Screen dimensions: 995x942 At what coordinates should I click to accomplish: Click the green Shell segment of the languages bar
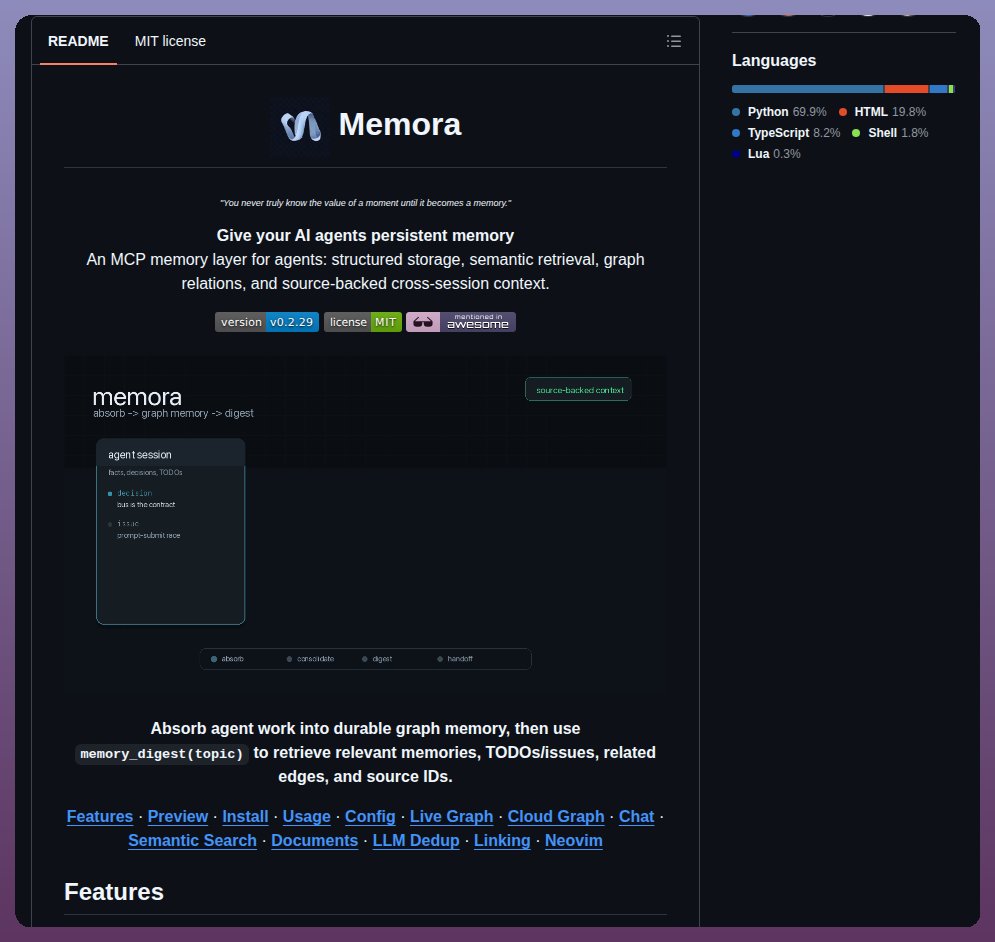coord(951,89)
